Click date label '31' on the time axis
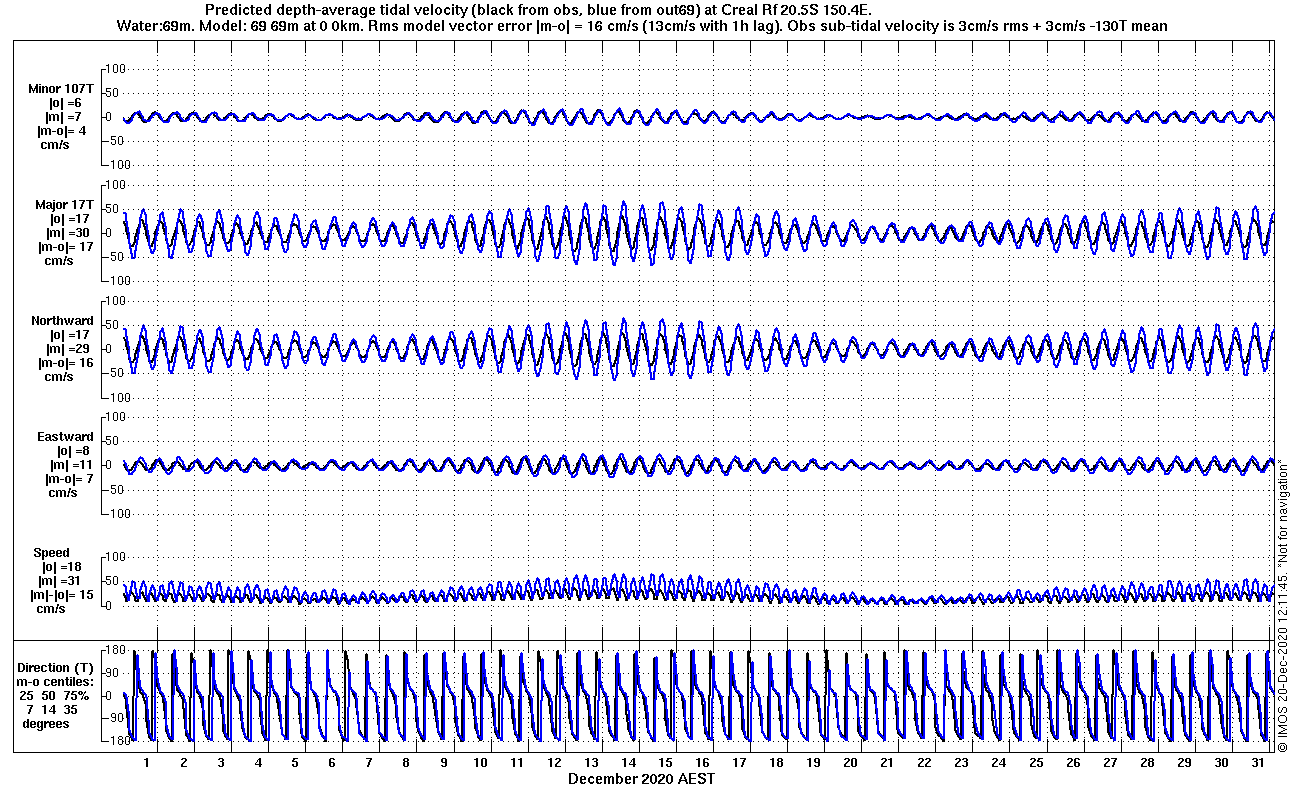1300x800 pixels. coord(1257,763)
